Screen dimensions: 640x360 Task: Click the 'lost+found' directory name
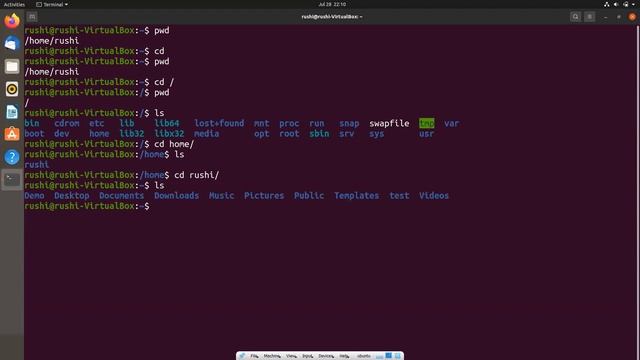click(219, 123)
